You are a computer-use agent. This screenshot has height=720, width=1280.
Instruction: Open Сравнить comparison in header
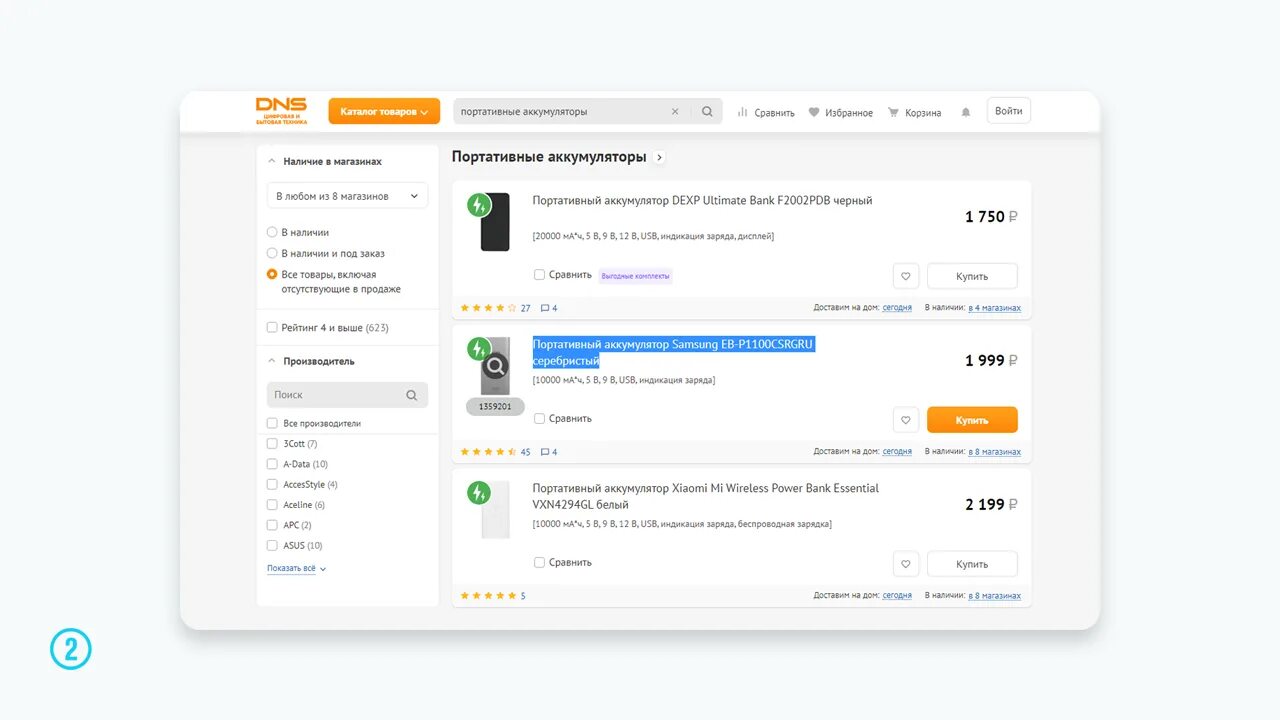click(x=766, y=113)
